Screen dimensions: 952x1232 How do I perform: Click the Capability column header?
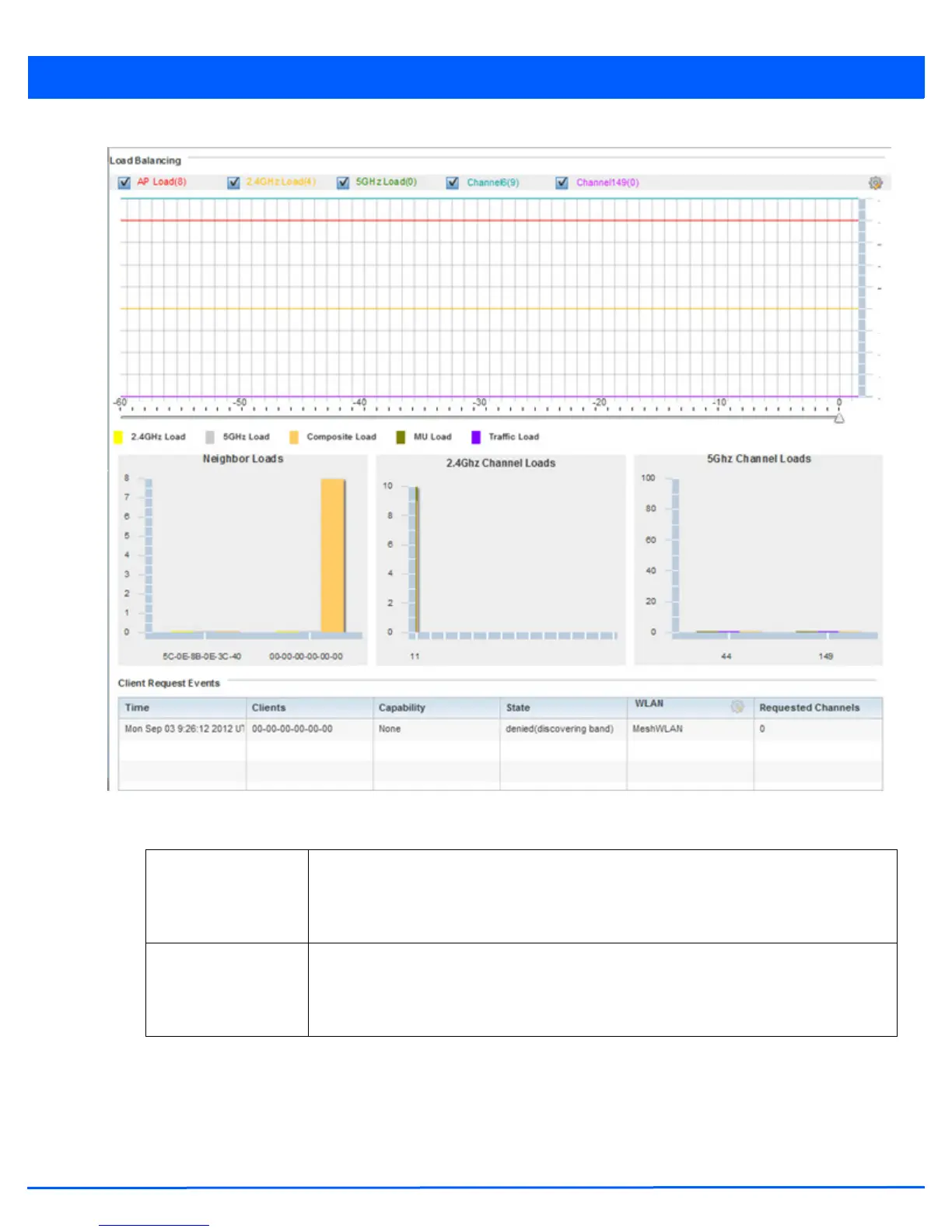[x=436, y=708]
